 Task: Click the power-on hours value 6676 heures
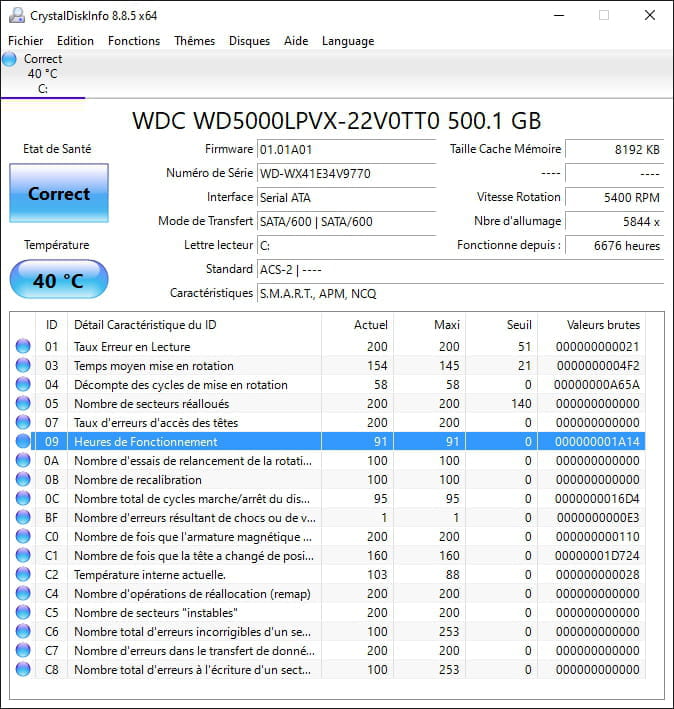tap(615, 246)
